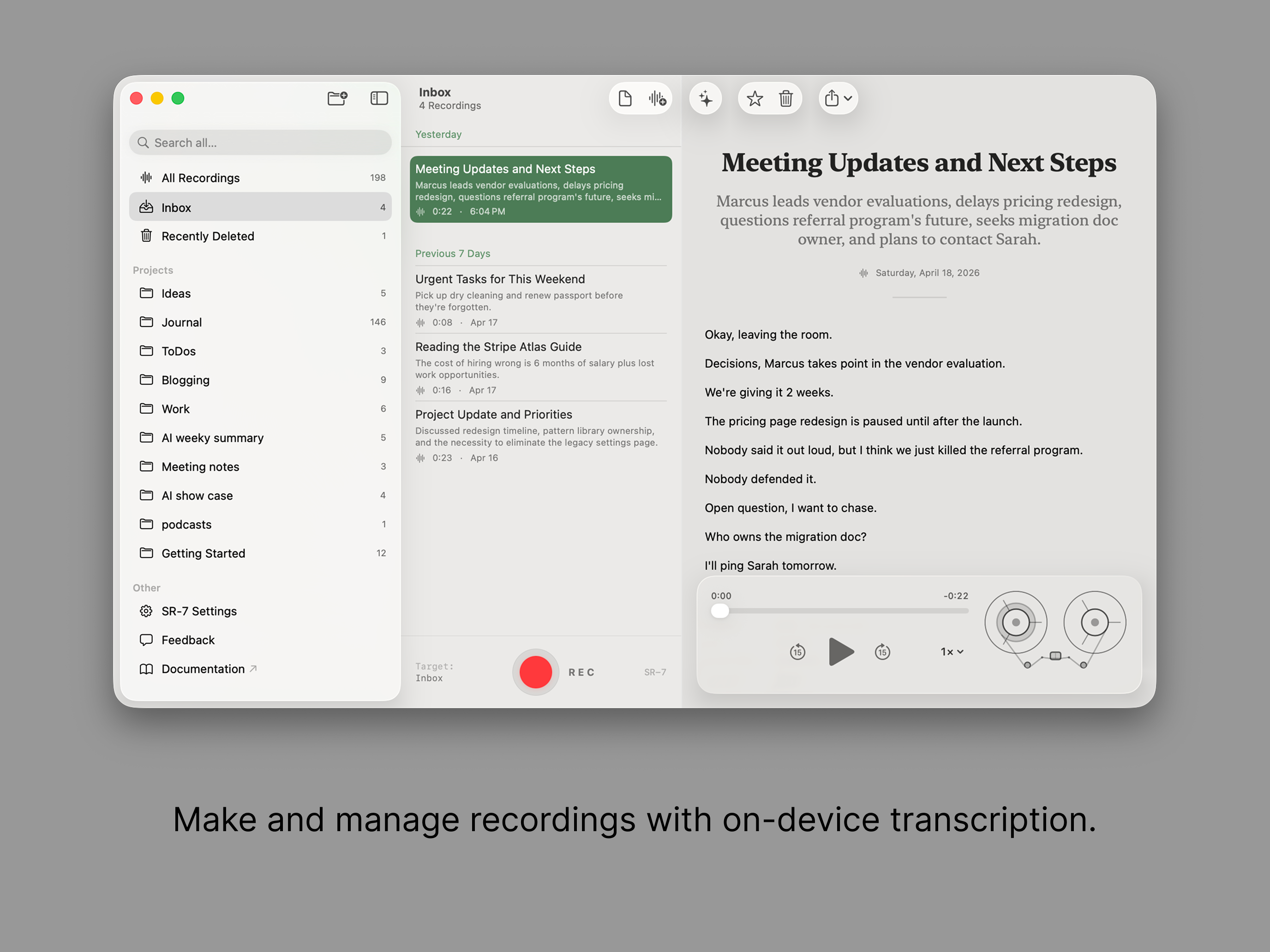Screen dimensions: 1270x952
Task: Select Reading the Stripe Atlas Guide recording
Action: pyautogui.click(x=541, y=368)
